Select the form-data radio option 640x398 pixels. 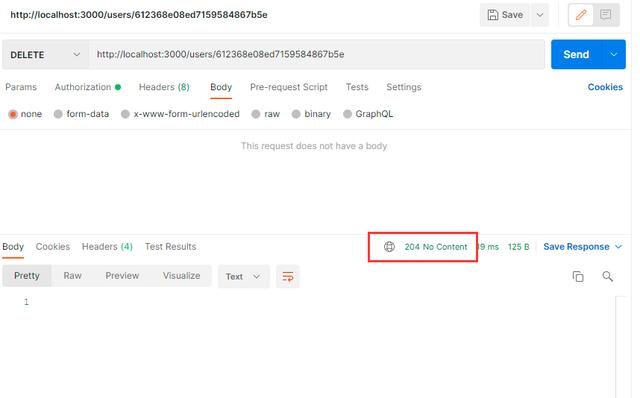58,114
